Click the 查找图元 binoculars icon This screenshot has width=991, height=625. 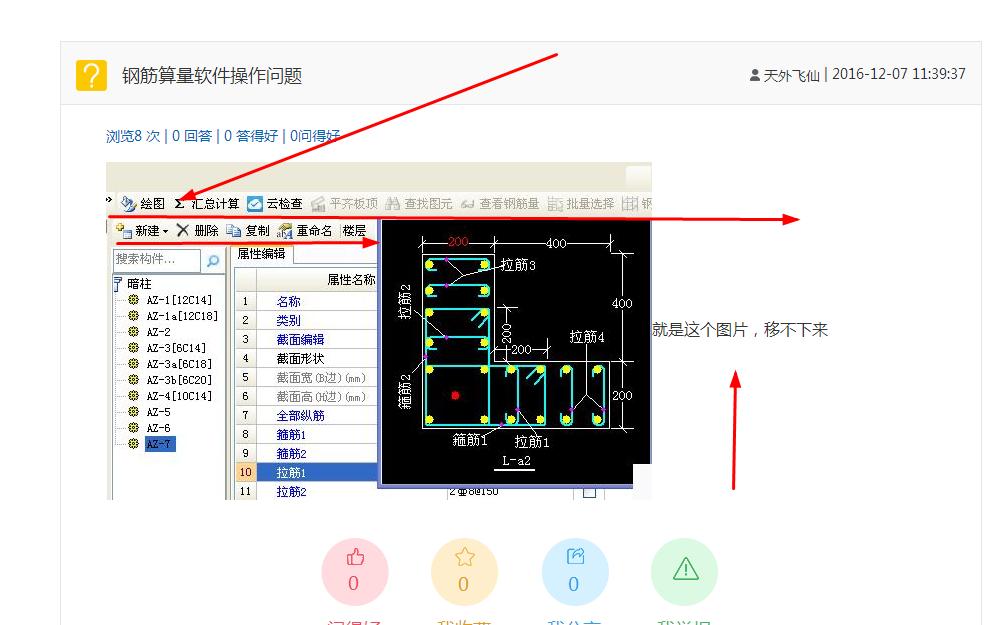pyautogui.click(x=392, y=203)
